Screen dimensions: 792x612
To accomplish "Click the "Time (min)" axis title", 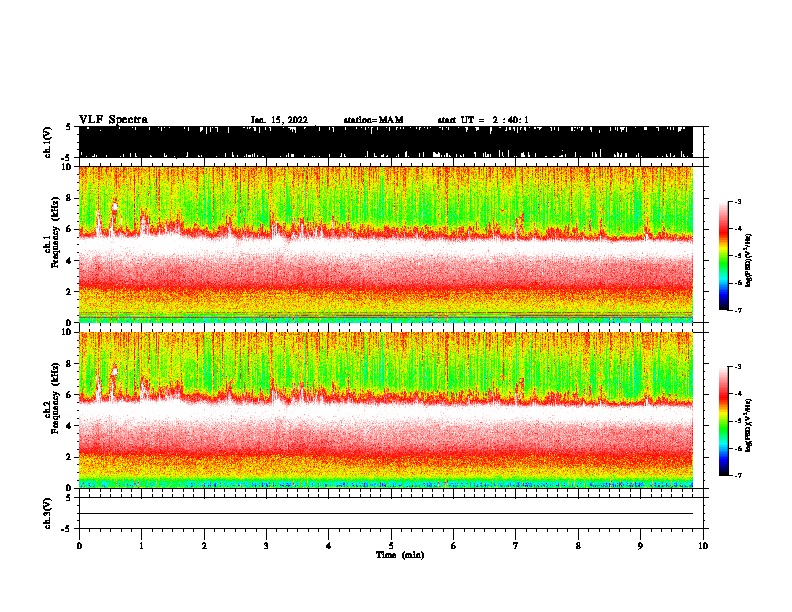I will point(400,555).
